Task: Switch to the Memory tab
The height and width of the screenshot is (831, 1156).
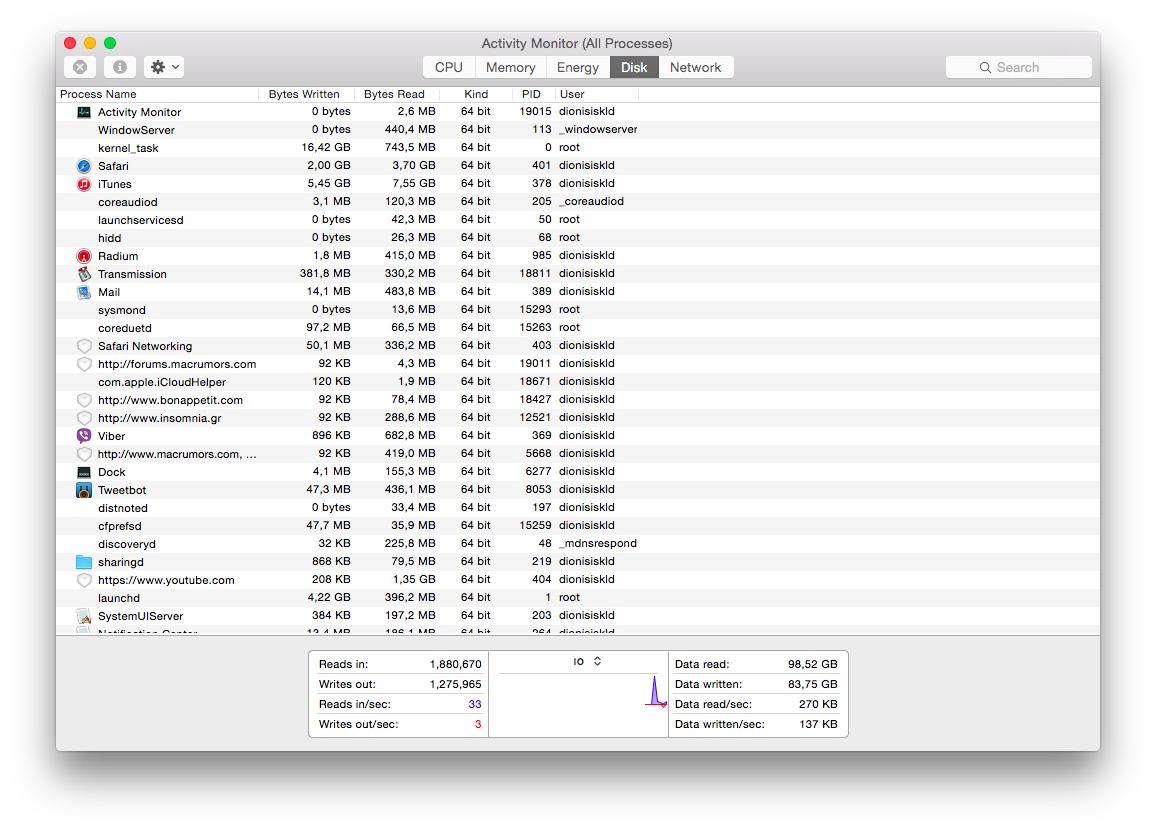Action: click(510, 67)
